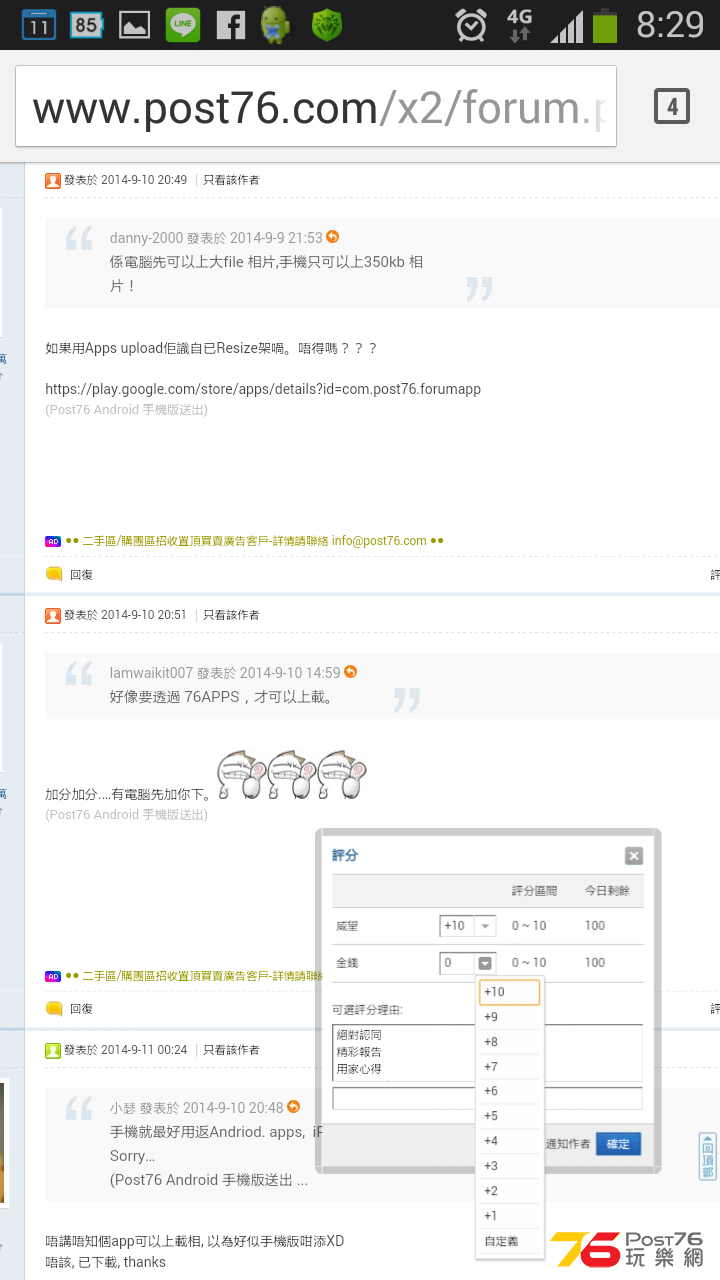Open danny-2000's quote header
This screenshot has width=720, height=1280.
tap(216, 238)
